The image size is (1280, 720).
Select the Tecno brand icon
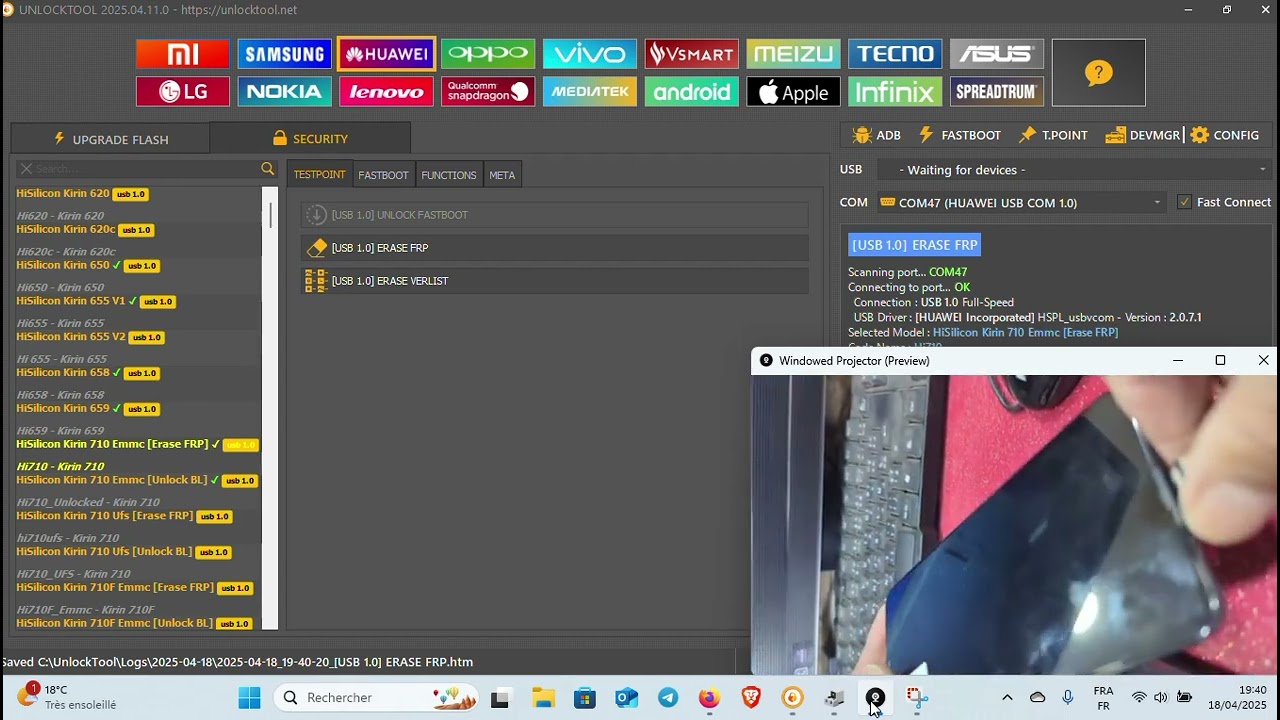pyautogui.click(x=896, y=54)
